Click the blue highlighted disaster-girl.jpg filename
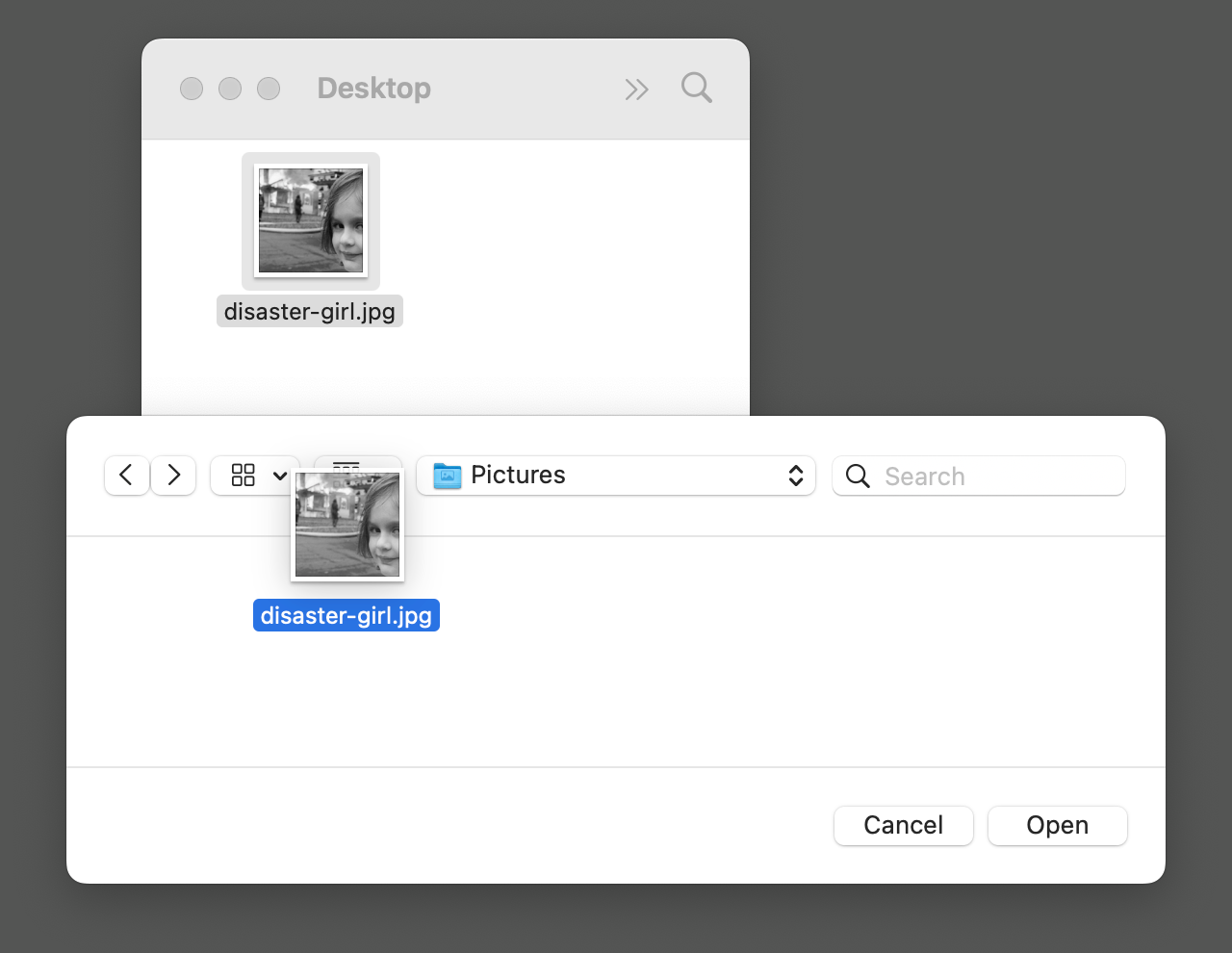 click(346, 616)
